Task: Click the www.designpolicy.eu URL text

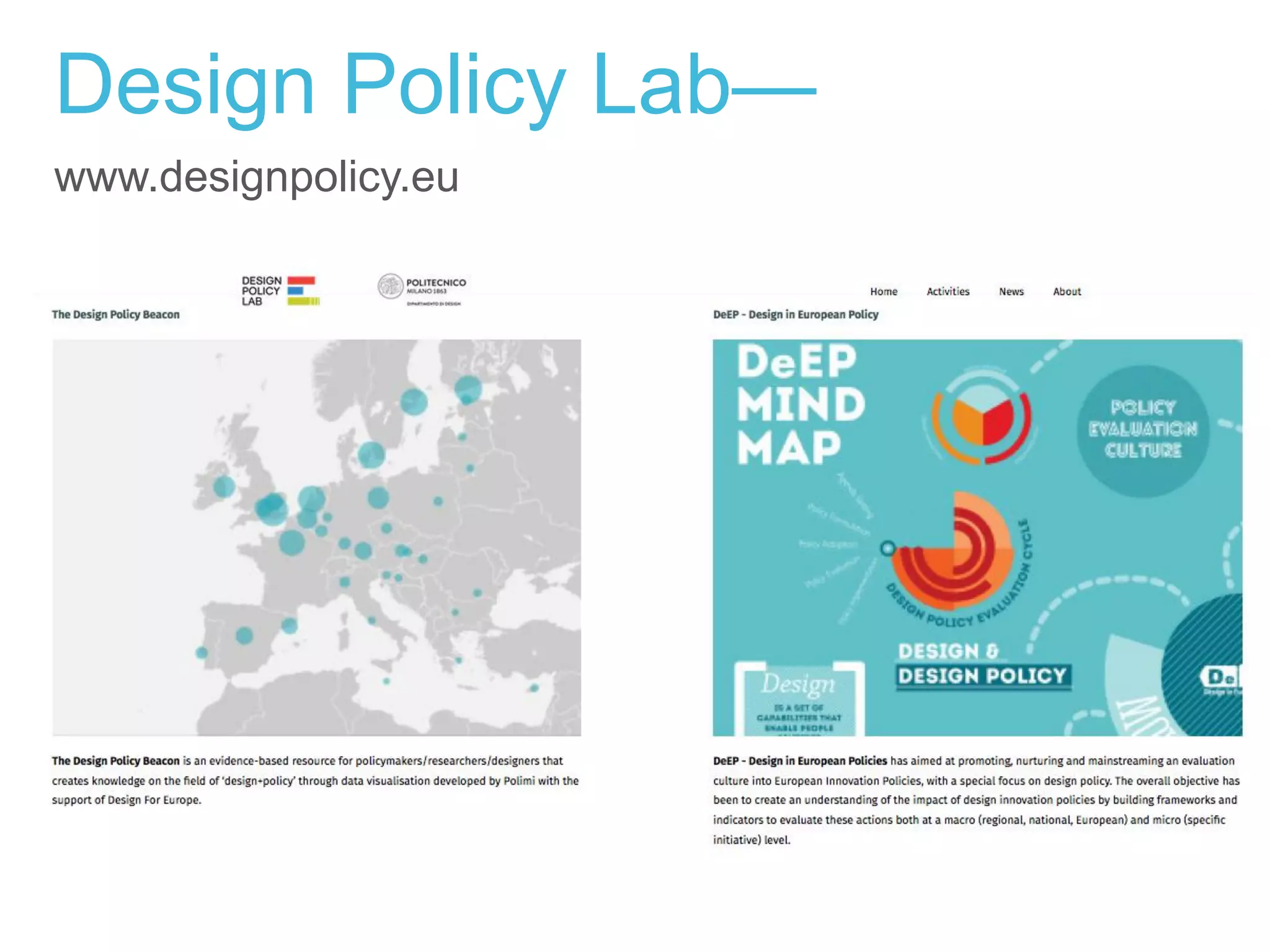Action: [x=256, y=177]
